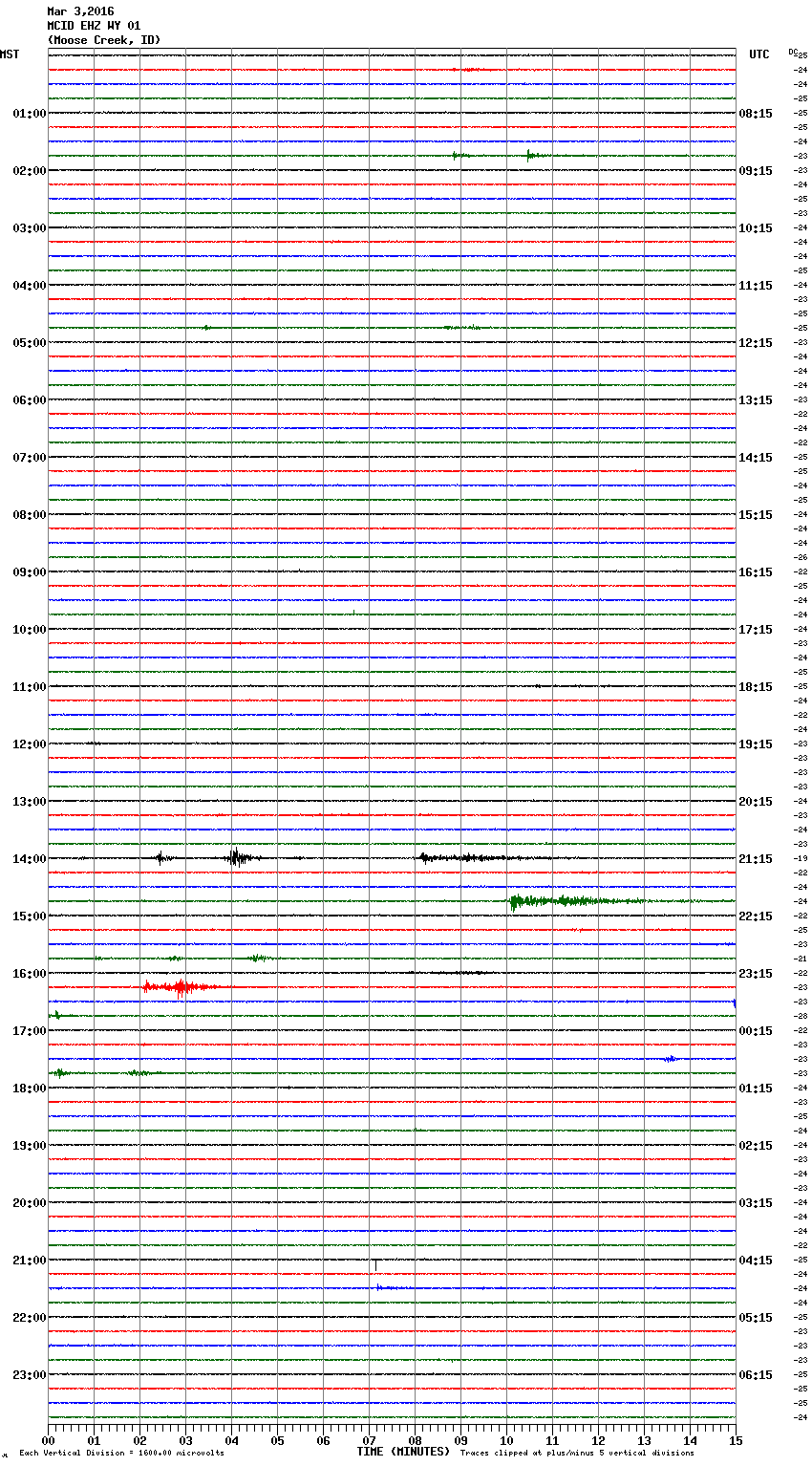
Task: Click the '21:15' UTC time label
Action: pos(756,859)
